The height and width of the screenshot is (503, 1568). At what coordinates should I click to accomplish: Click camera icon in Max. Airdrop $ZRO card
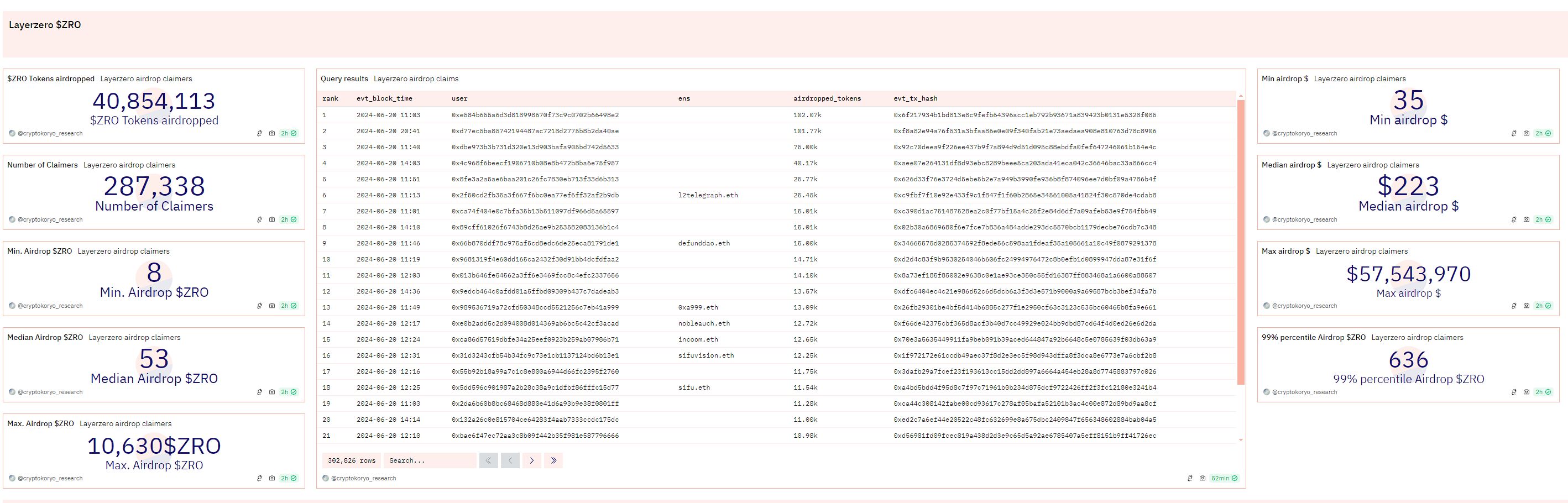pos(271,479)
